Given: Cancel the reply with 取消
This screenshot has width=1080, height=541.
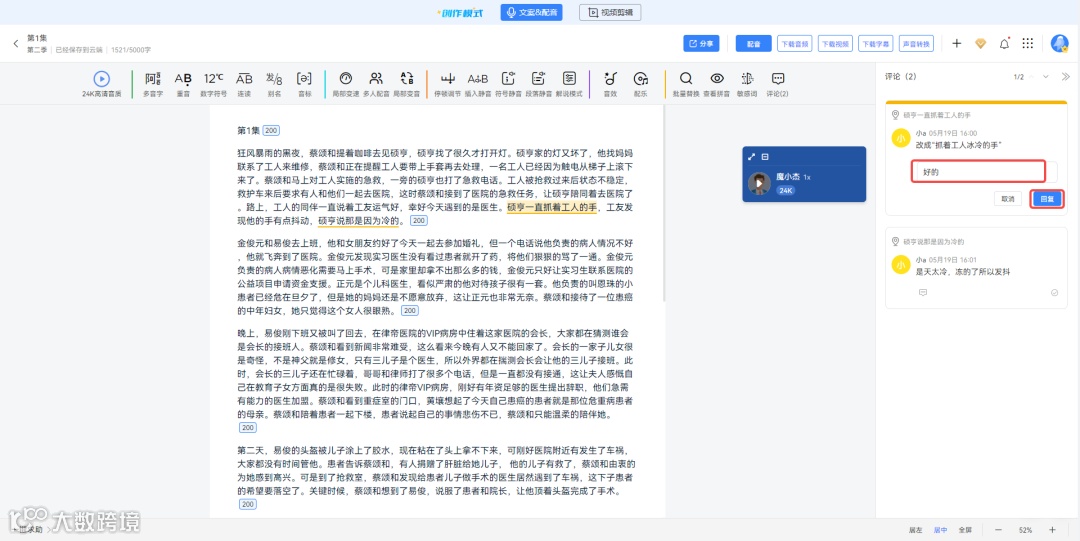Looking at the screenshot, I should click(1008, 198).
